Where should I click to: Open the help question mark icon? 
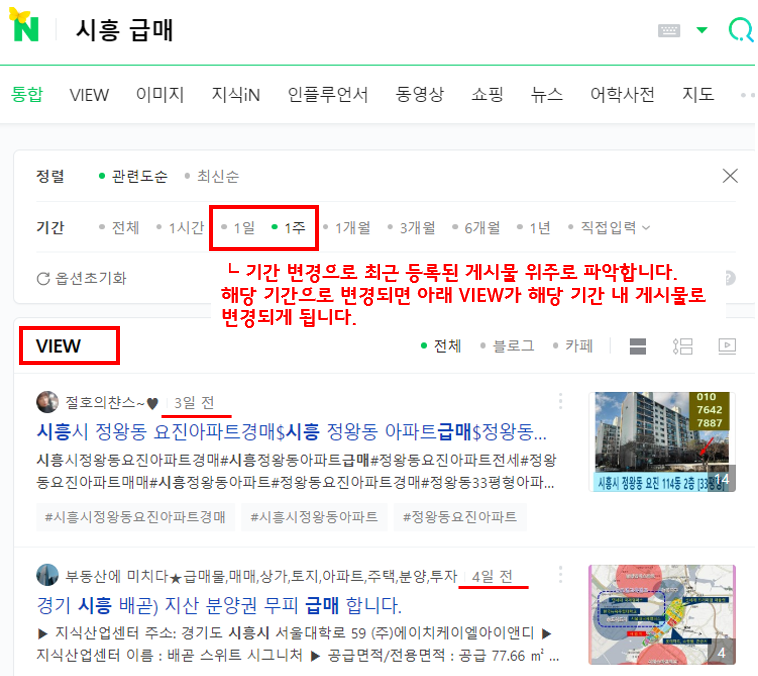coord(730,278)
